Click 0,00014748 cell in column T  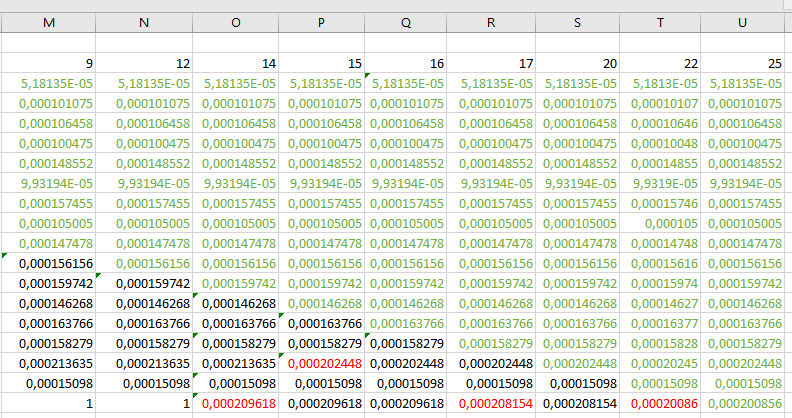660,243
